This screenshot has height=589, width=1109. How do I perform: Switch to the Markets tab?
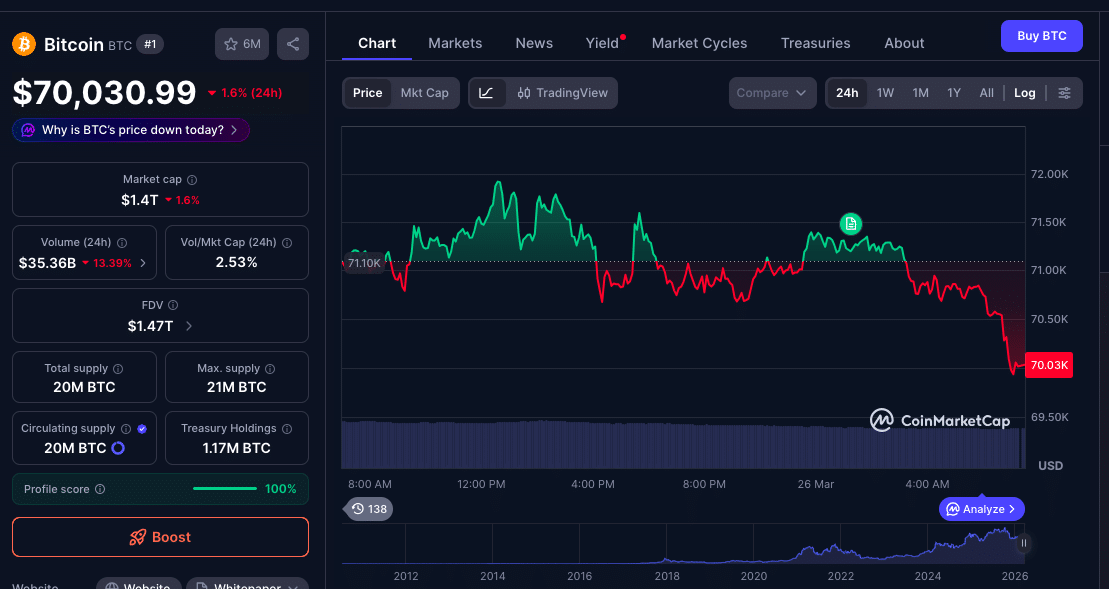click(455, 43)
